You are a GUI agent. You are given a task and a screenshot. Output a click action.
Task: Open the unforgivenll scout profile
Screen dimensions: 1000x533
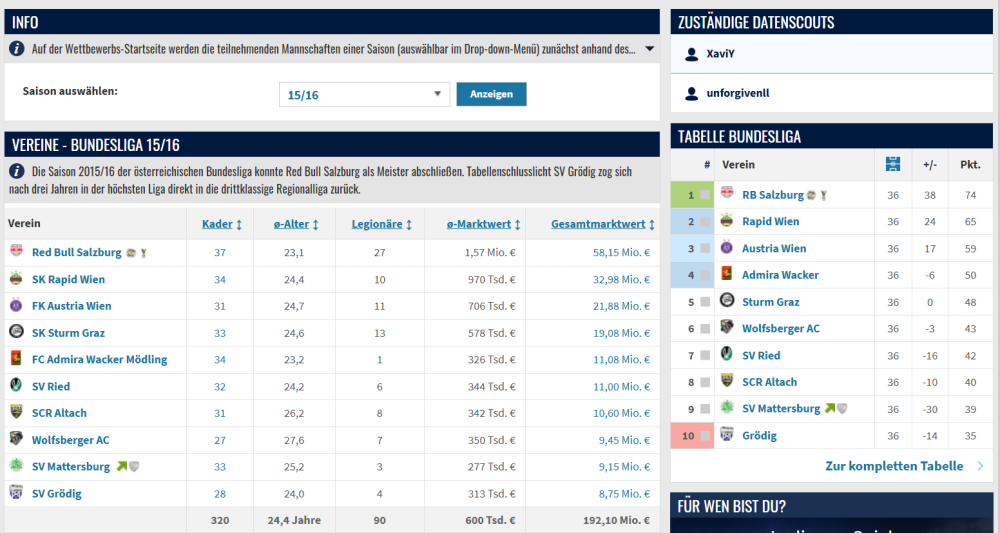738,93
